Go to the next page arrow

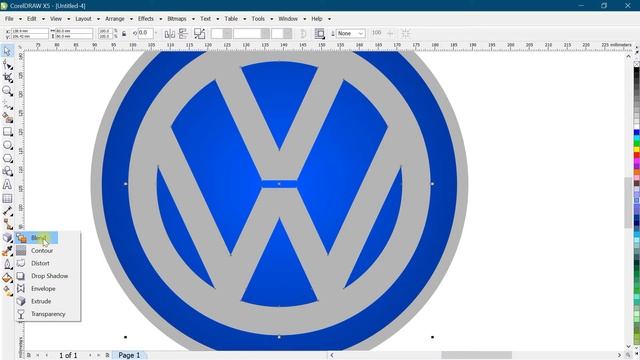pyautogui.click(x=90, y=355)
